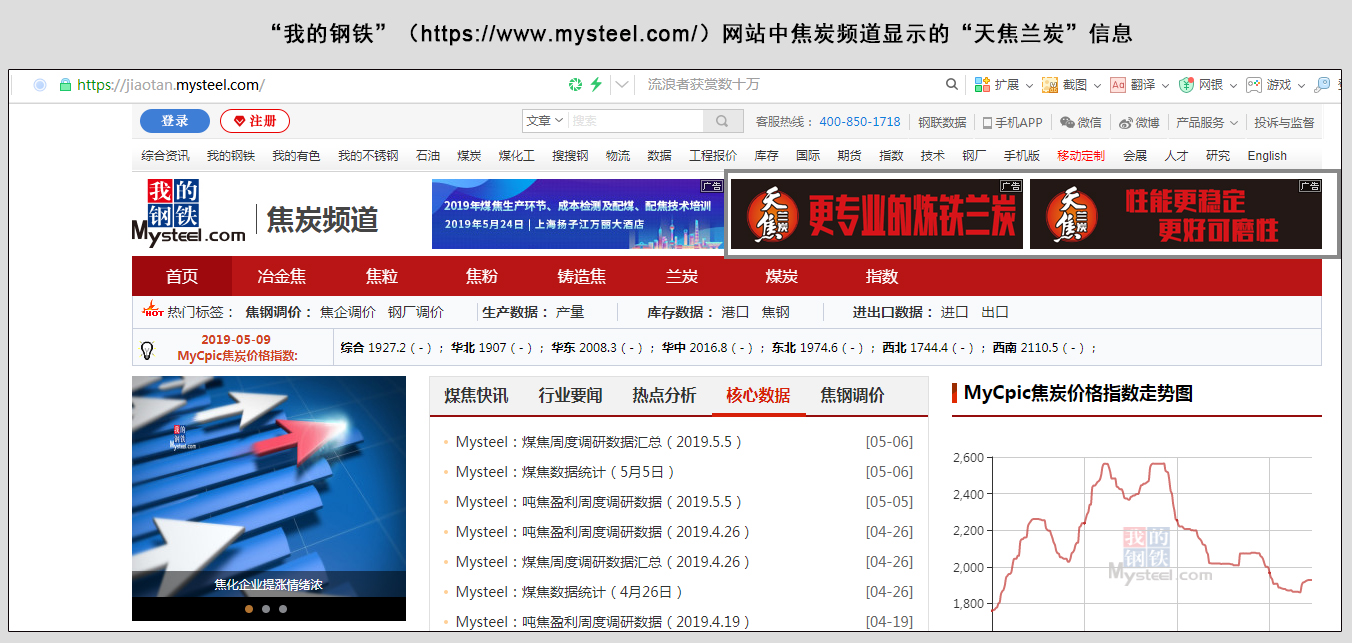Expand the 扩展 dropdown arrow
This screenshot has width=1352, height=643.
[x=1028, y=86]
